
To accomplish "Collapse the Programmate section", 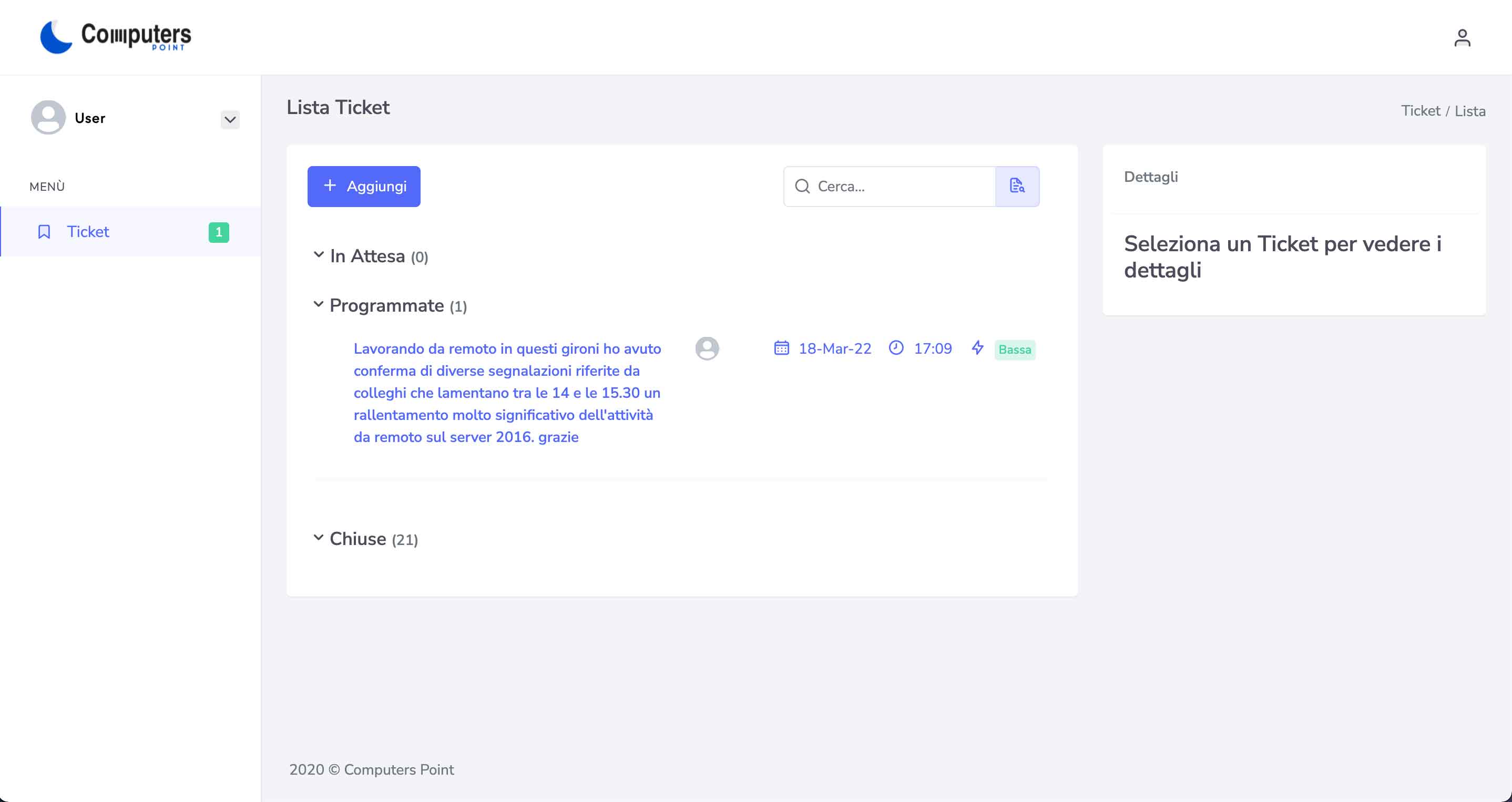I will pyautogui.click(x=319, y=304).
